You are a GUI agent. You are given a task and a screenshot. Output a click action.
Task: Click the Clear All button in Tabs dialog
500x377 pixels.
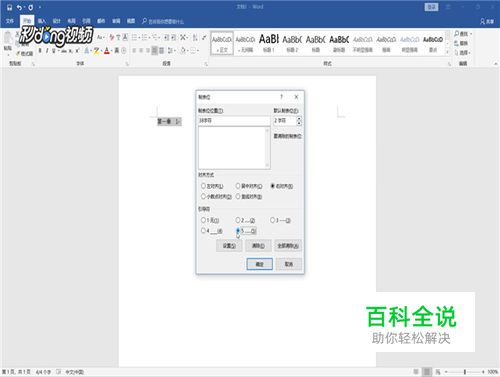(x=288, y=246)
